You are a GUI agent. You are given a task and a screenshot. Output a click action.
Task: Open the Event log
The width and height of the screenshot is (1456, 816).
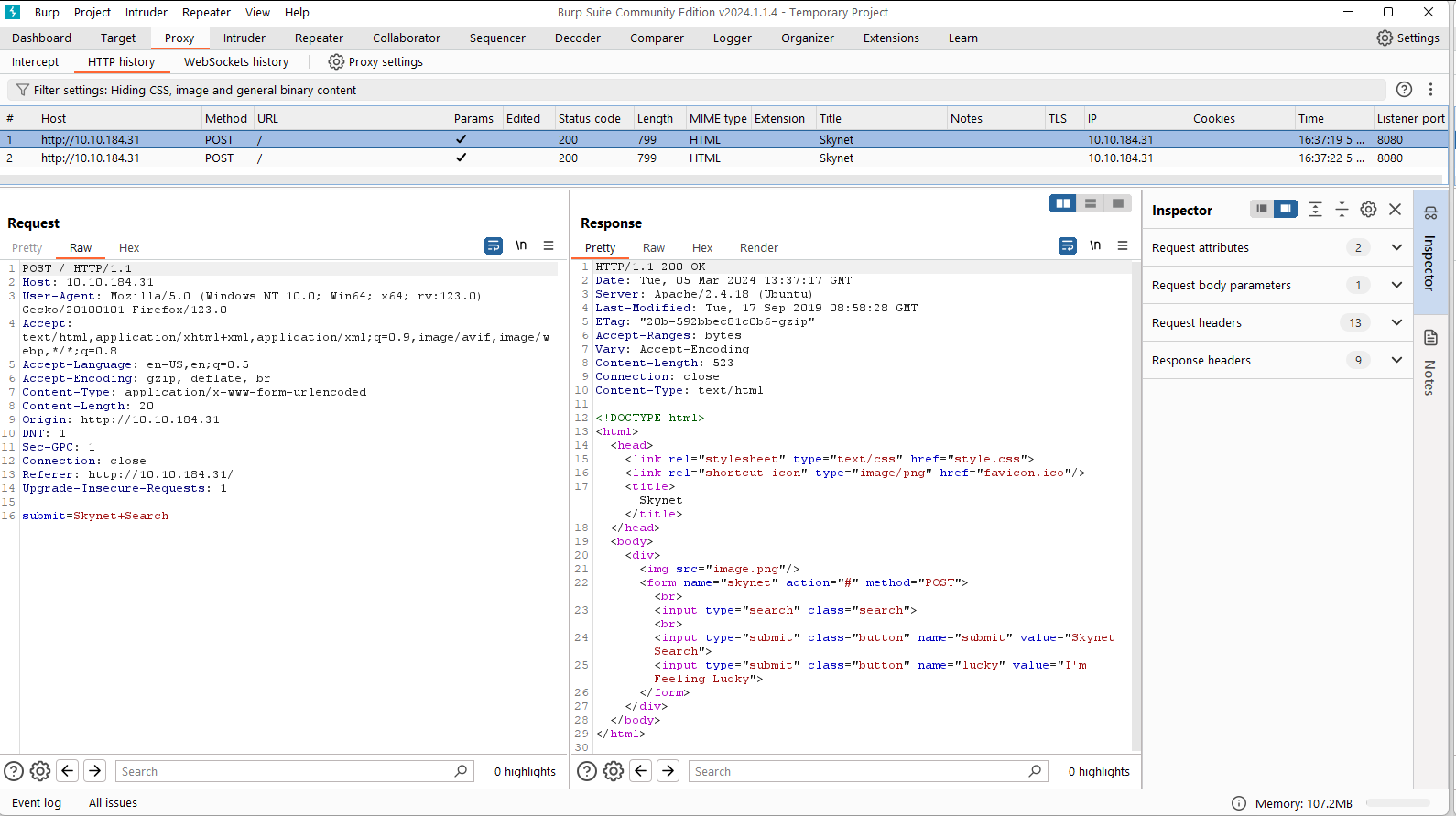coord(37,802)
